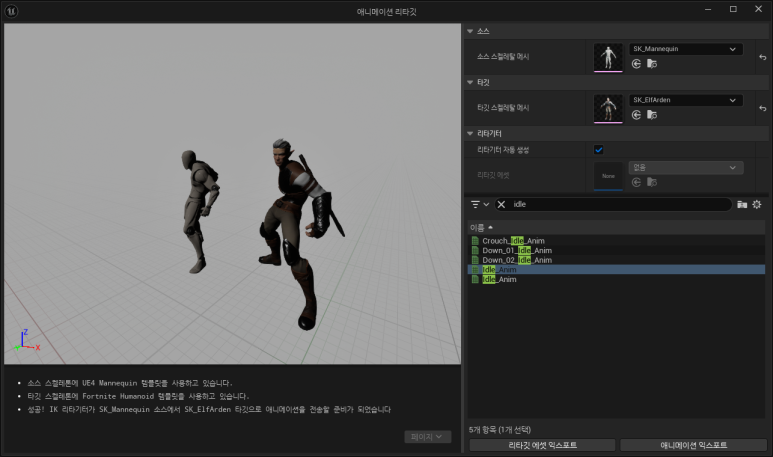Clear the idle search text

[501, 204]
